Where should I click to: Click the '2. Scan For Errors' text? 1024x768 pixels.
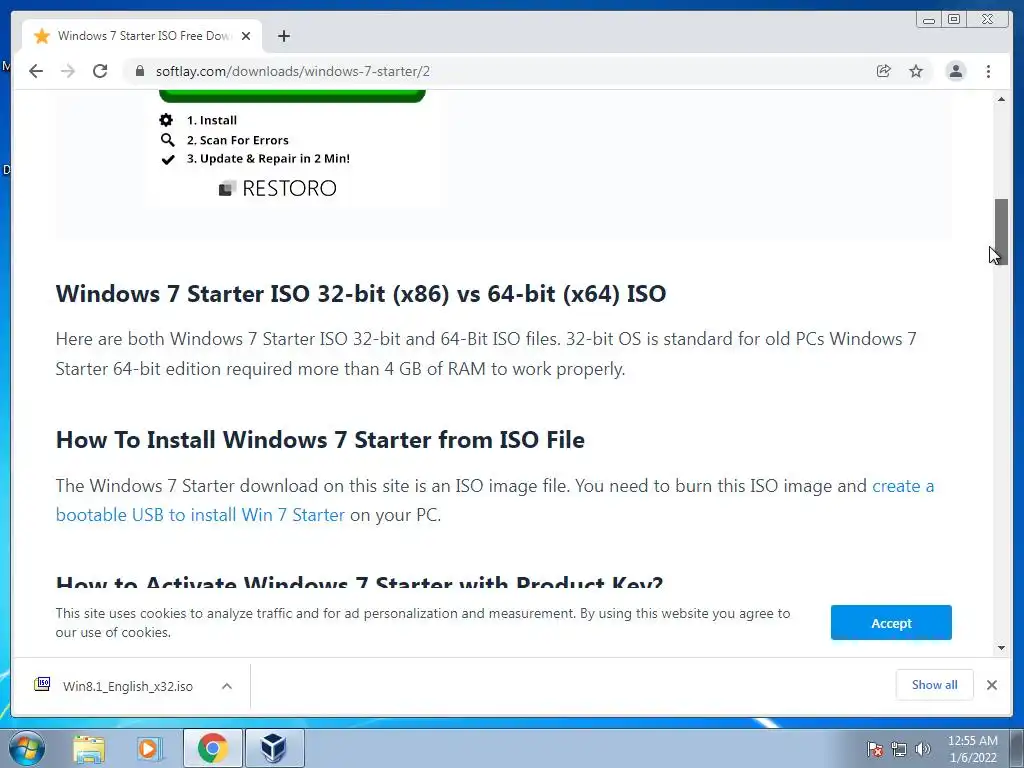[237, 140]
